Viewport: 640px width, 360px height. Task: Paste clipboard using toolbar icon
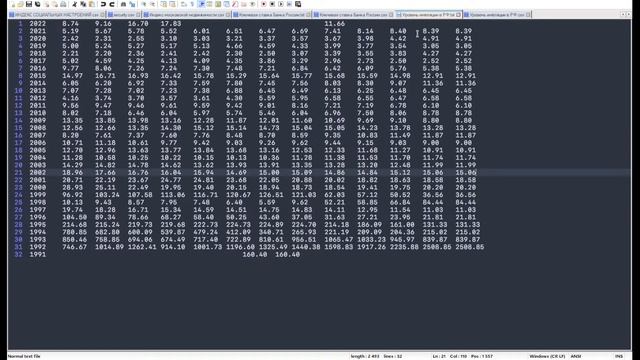tap(92, 4)
